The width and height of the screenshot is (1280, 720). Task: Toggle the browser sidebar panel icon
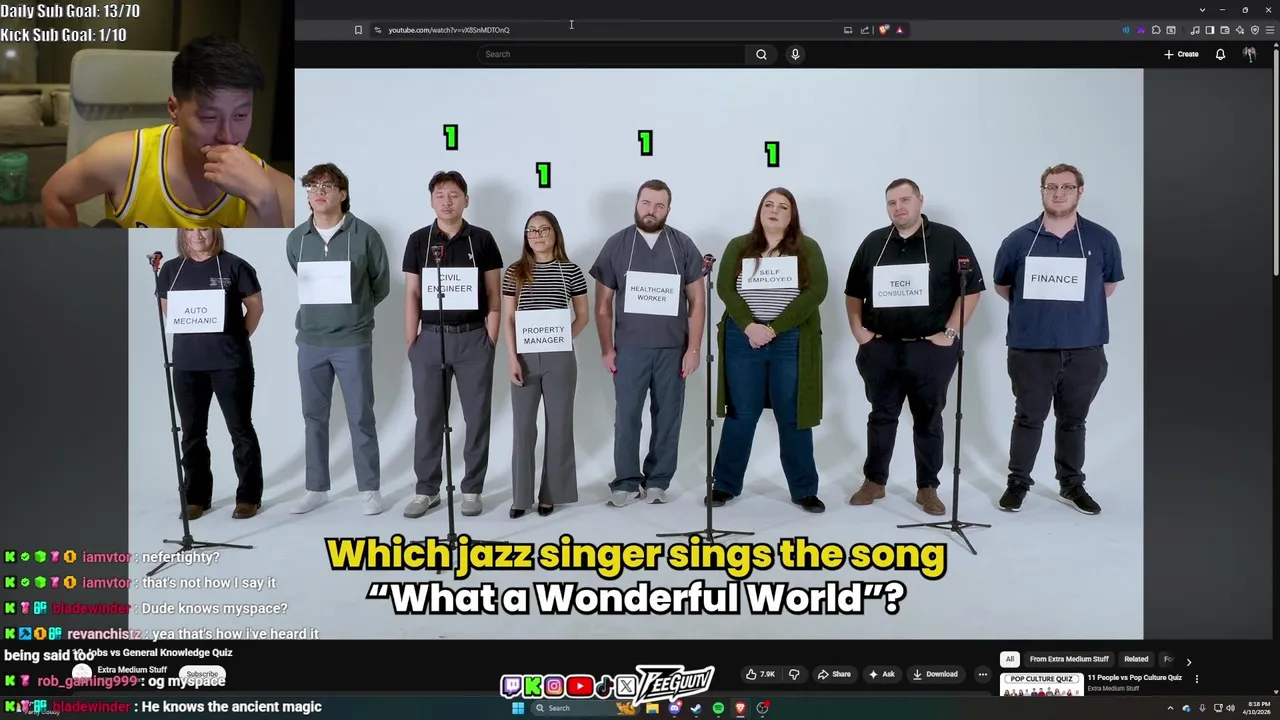tap(1210, 30)
